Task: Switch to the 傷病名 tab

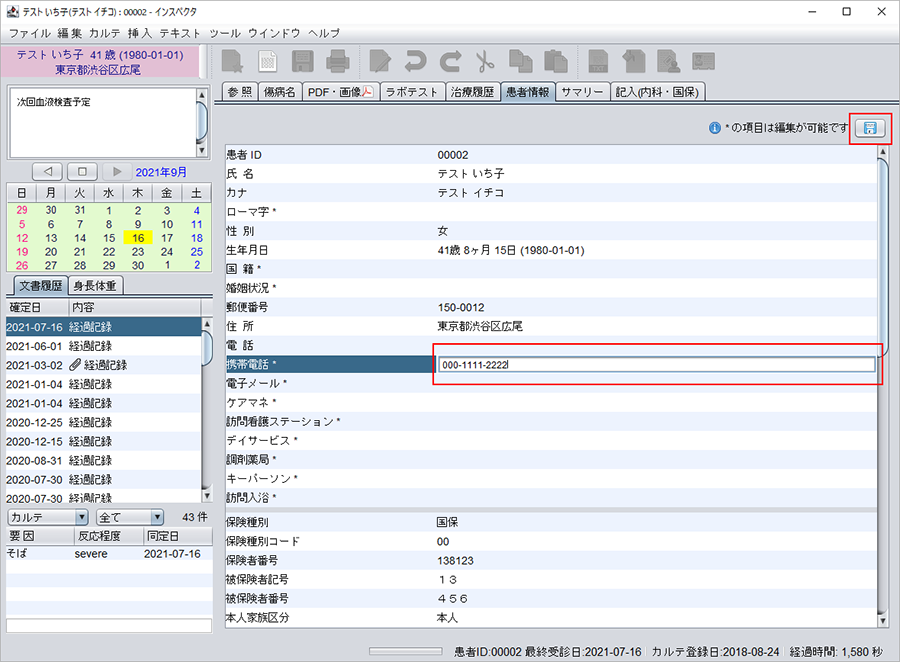Action: (x=279, y=92)
